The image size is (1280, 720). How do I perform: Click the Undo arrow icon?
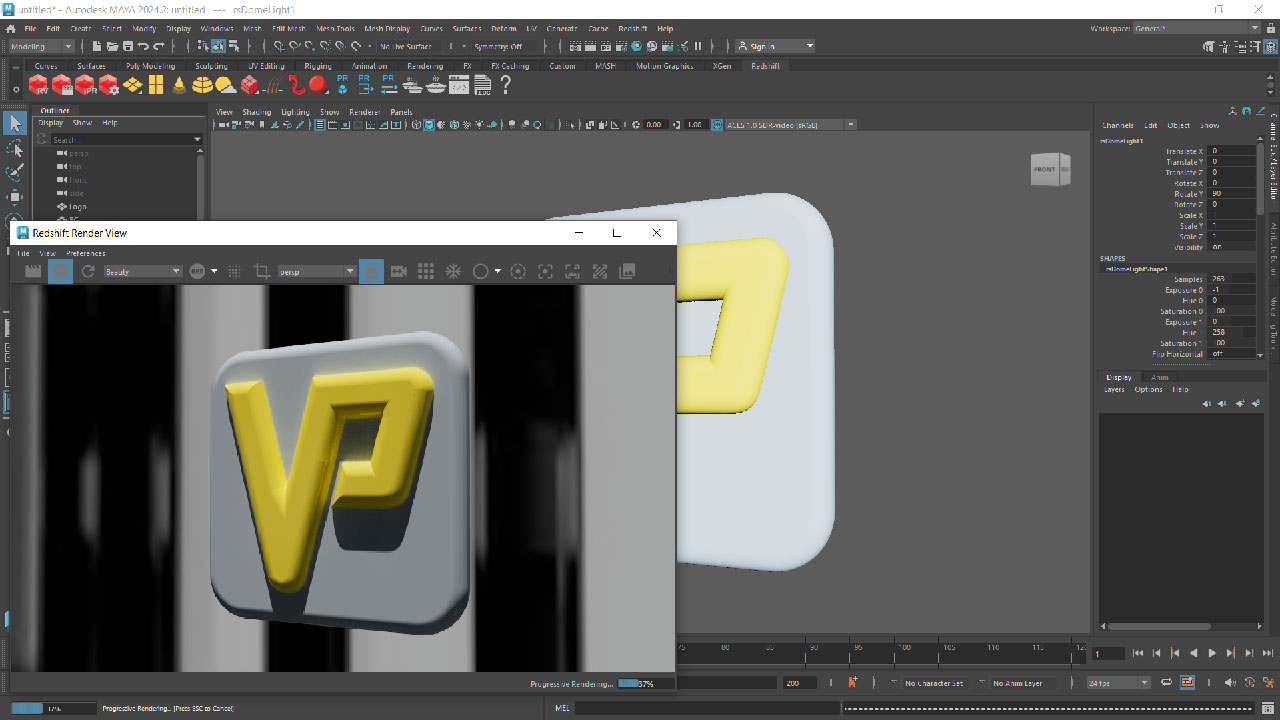click(143, 46)
